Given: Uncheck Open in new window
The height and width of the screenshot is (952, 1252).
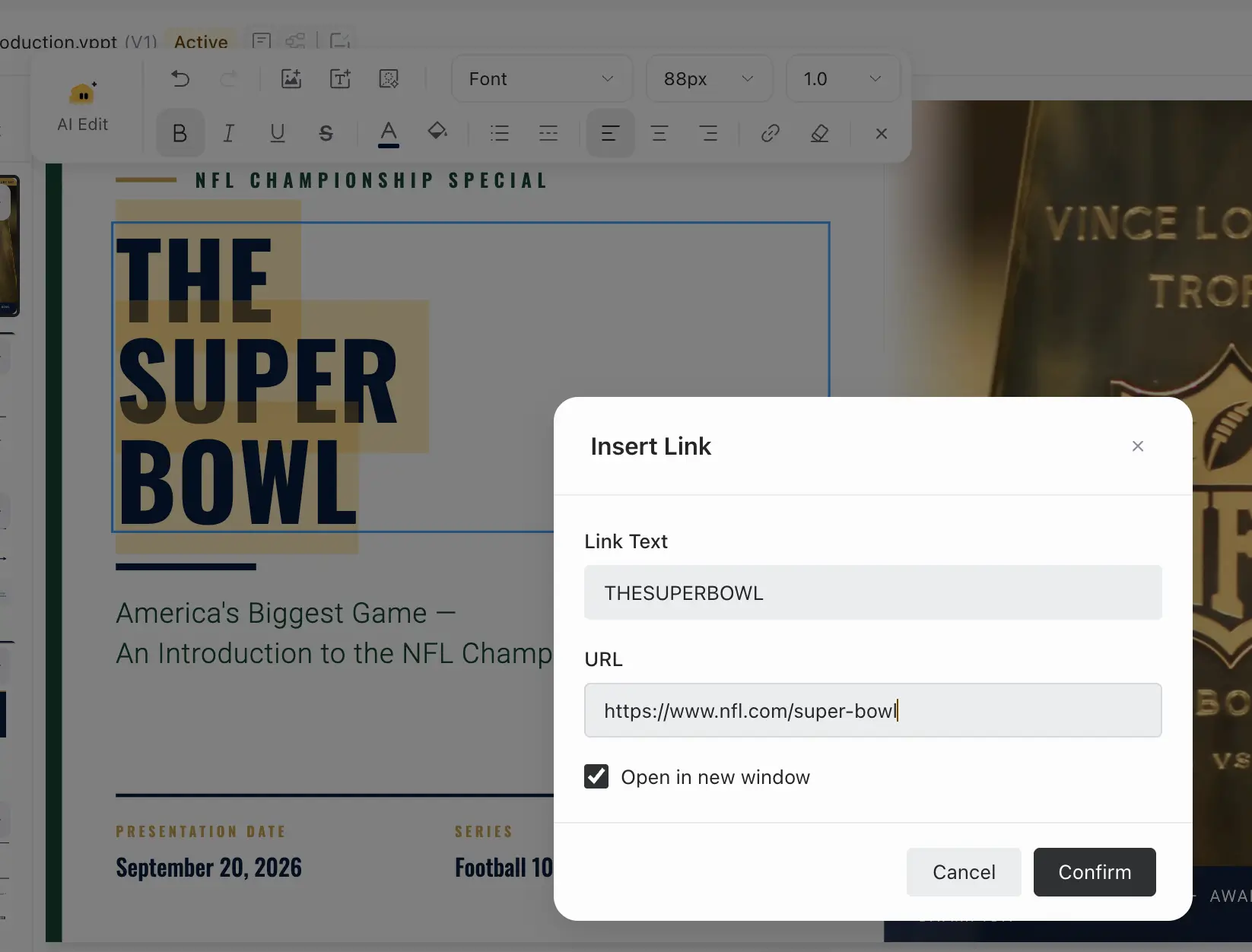Looking at the screenshot, I should [x=596, y=776].
